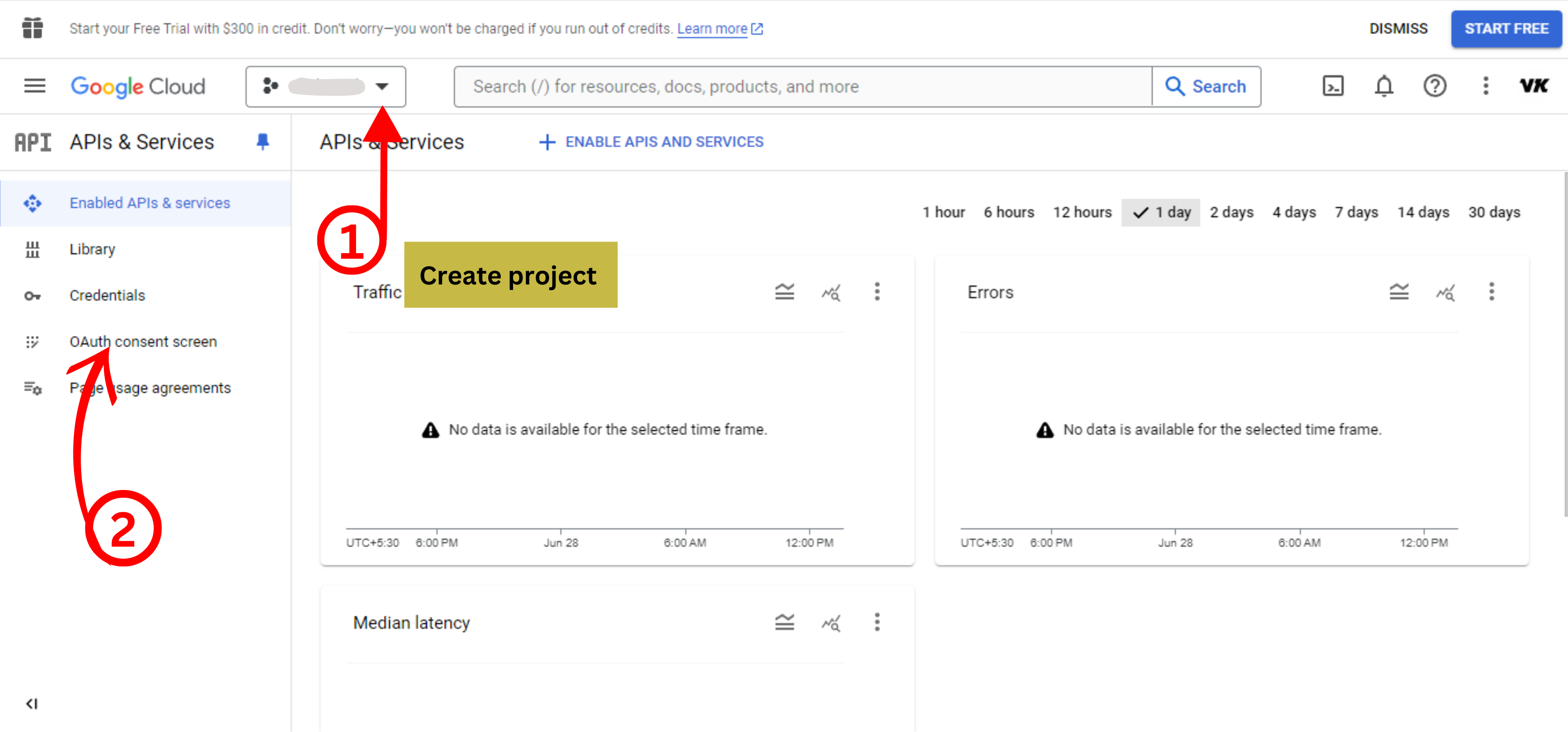Collapse the left sidebar panel
The image size is (1568, 732).
coord(32,704)
